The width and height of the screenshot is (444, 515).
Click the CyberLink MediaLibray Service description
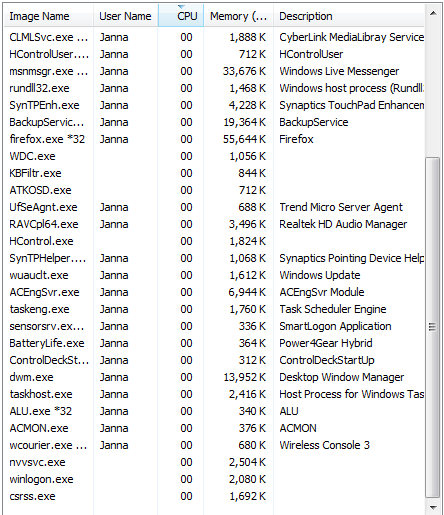point(352,37)
